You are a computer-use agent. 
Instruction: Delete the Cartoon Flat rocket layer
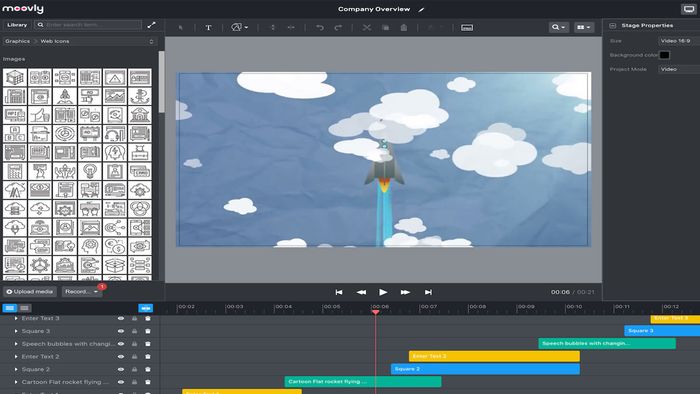pyautogui.click(x=148, y=382)
